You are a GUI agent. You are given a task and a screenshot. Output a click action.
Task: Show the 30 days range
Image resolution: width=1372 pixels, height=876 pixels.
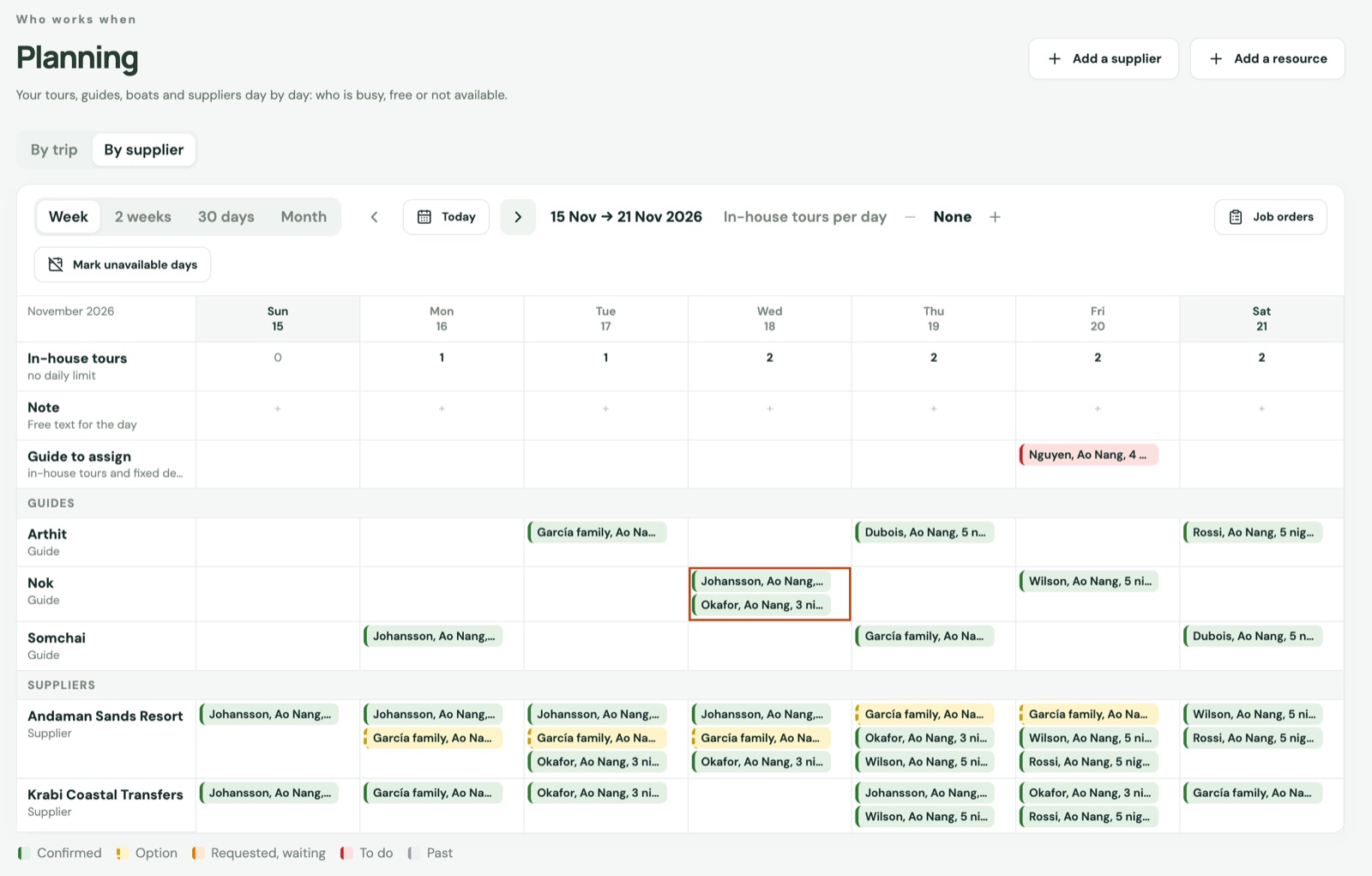[226, 217]
